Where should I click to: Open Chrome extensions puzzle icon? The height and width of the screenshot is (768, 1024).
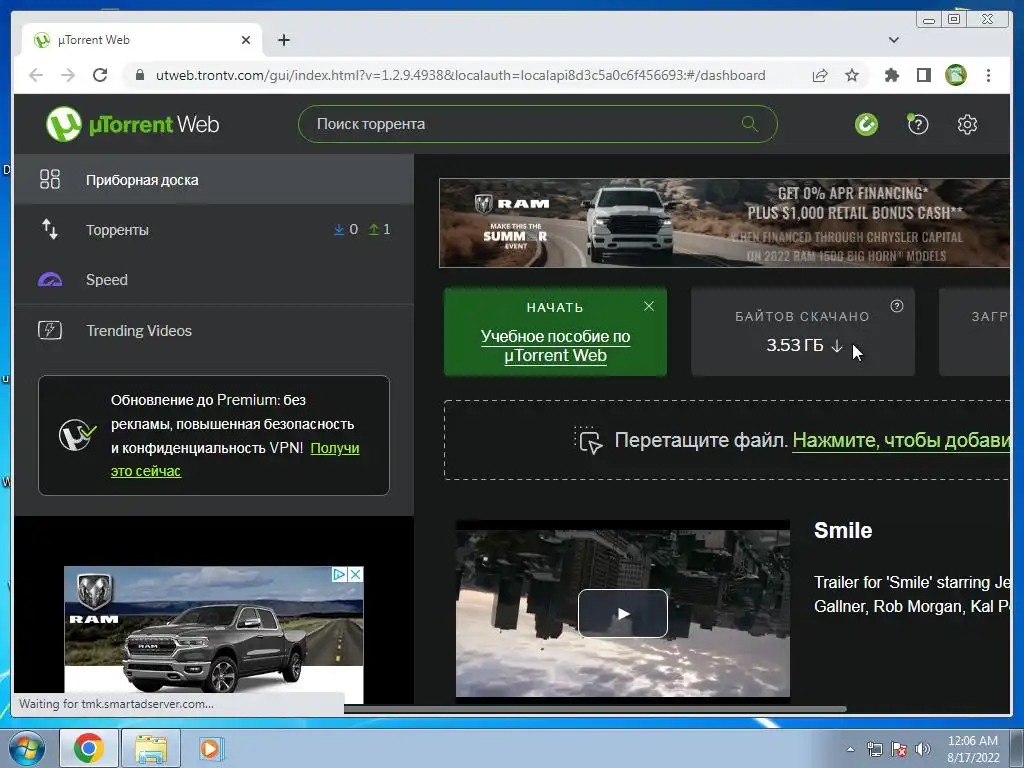click(x=891, y=75)
